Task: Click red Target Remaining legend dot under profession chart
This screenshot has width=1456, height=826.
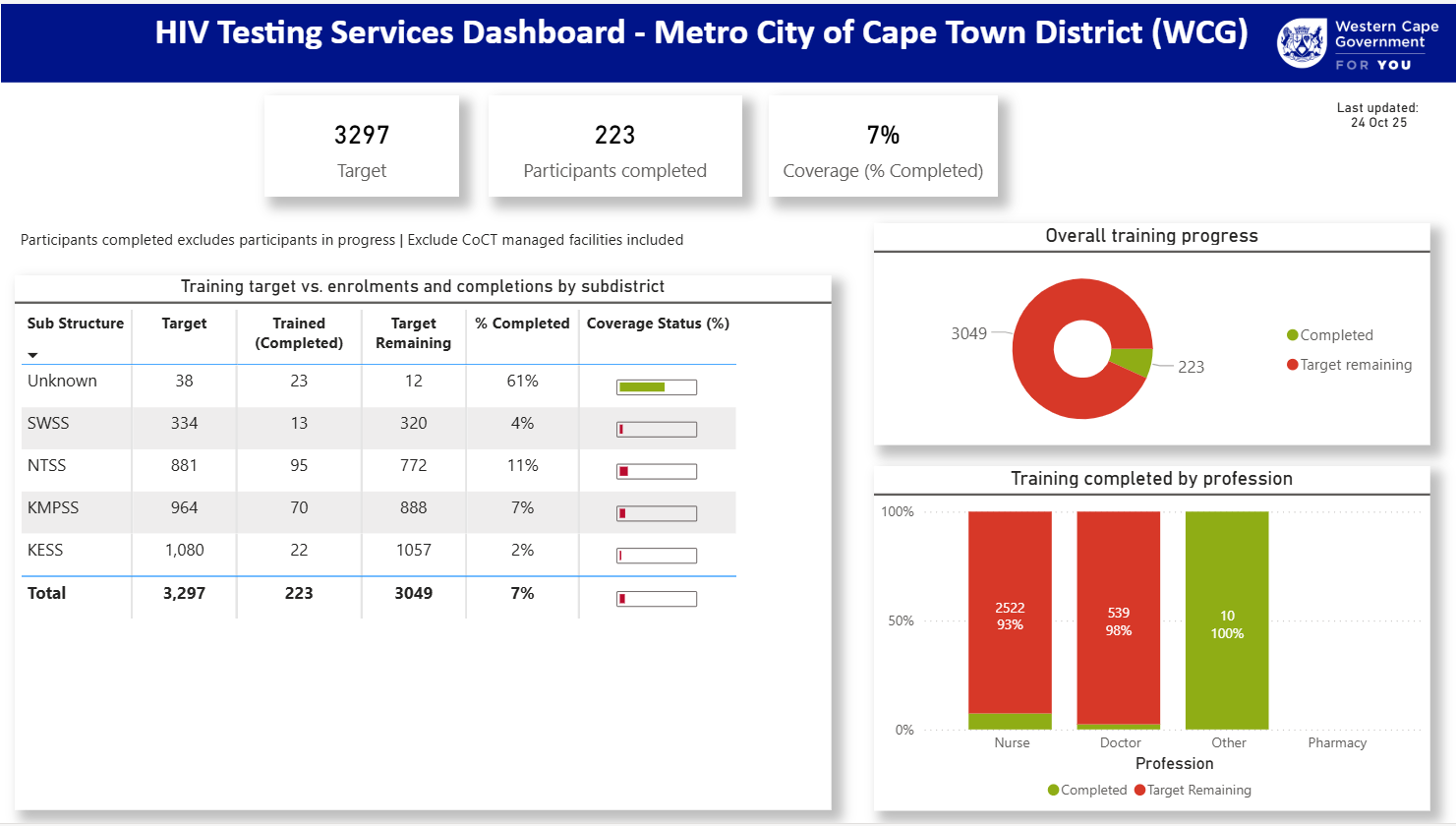Action: pos(1140,791)
